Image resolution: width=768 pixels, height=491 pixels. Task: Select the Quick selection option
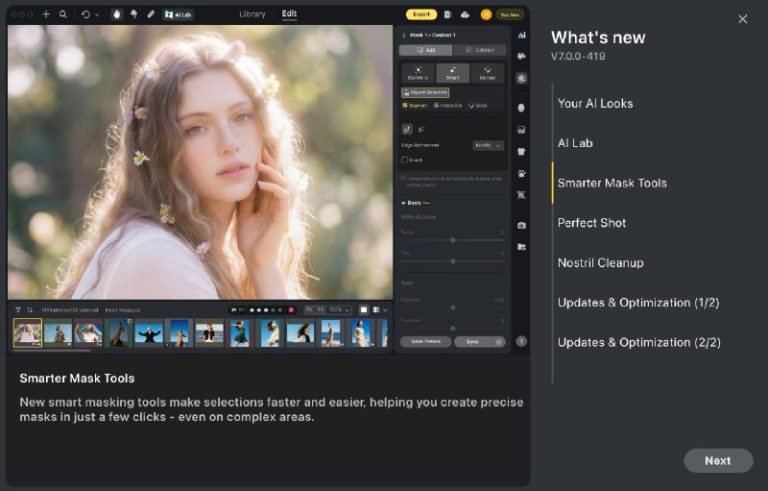pyautogui.click(x=478, y=105)
